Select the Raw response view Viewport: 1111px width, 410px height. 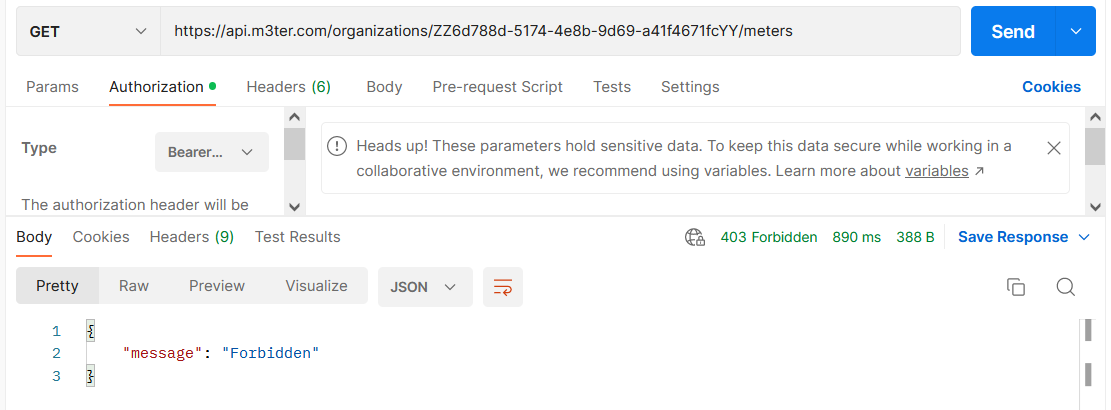(134, 286)
